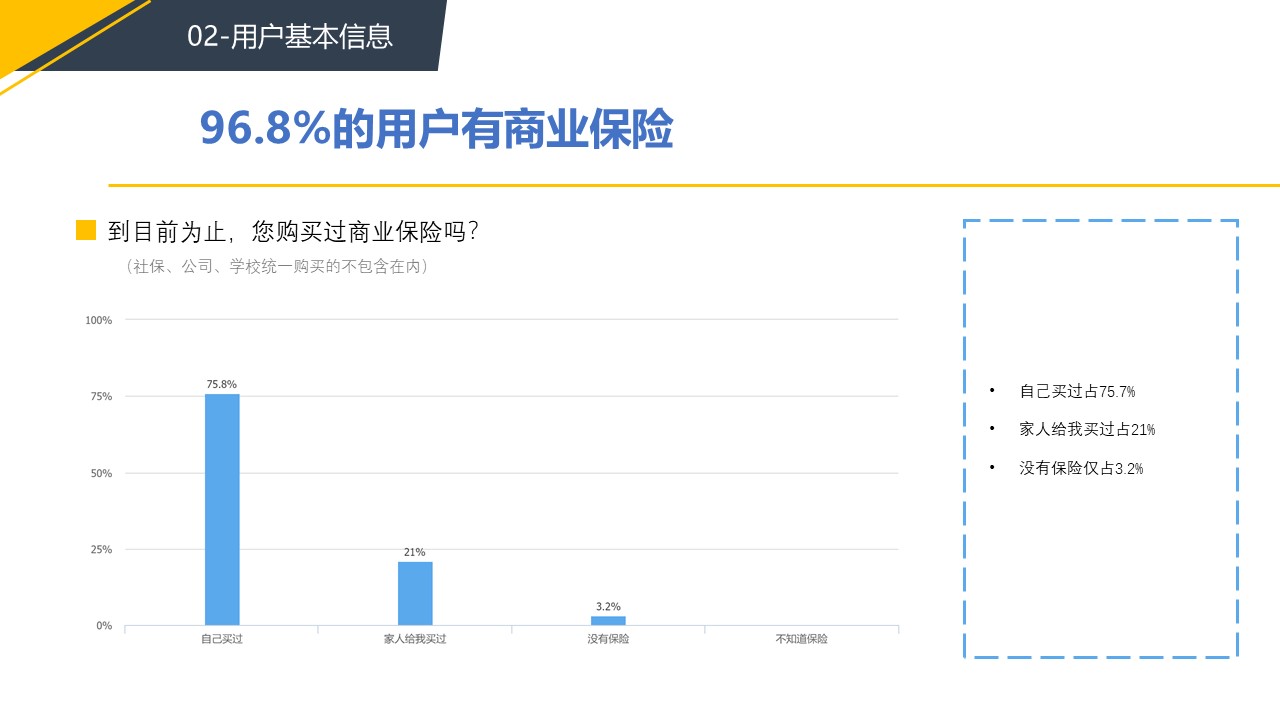Click the x-axis label '没有保险'

(x=608, y=639)
